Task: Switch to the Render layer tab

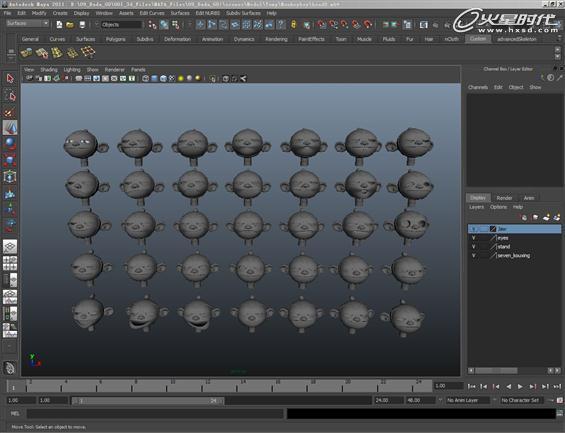Action: click(x=504, y=198)
